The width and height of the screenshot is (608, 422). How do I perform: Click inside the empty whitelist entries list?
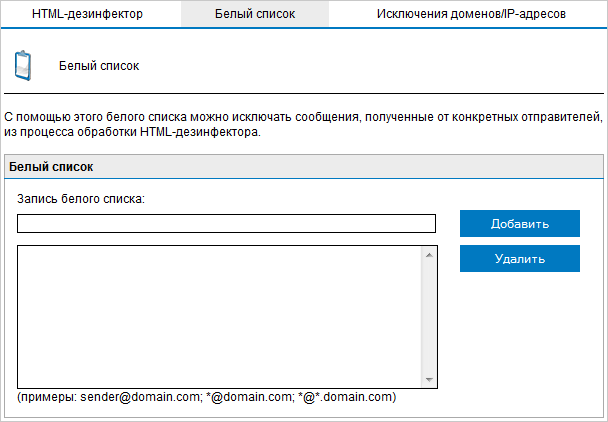tap(220, 315)
